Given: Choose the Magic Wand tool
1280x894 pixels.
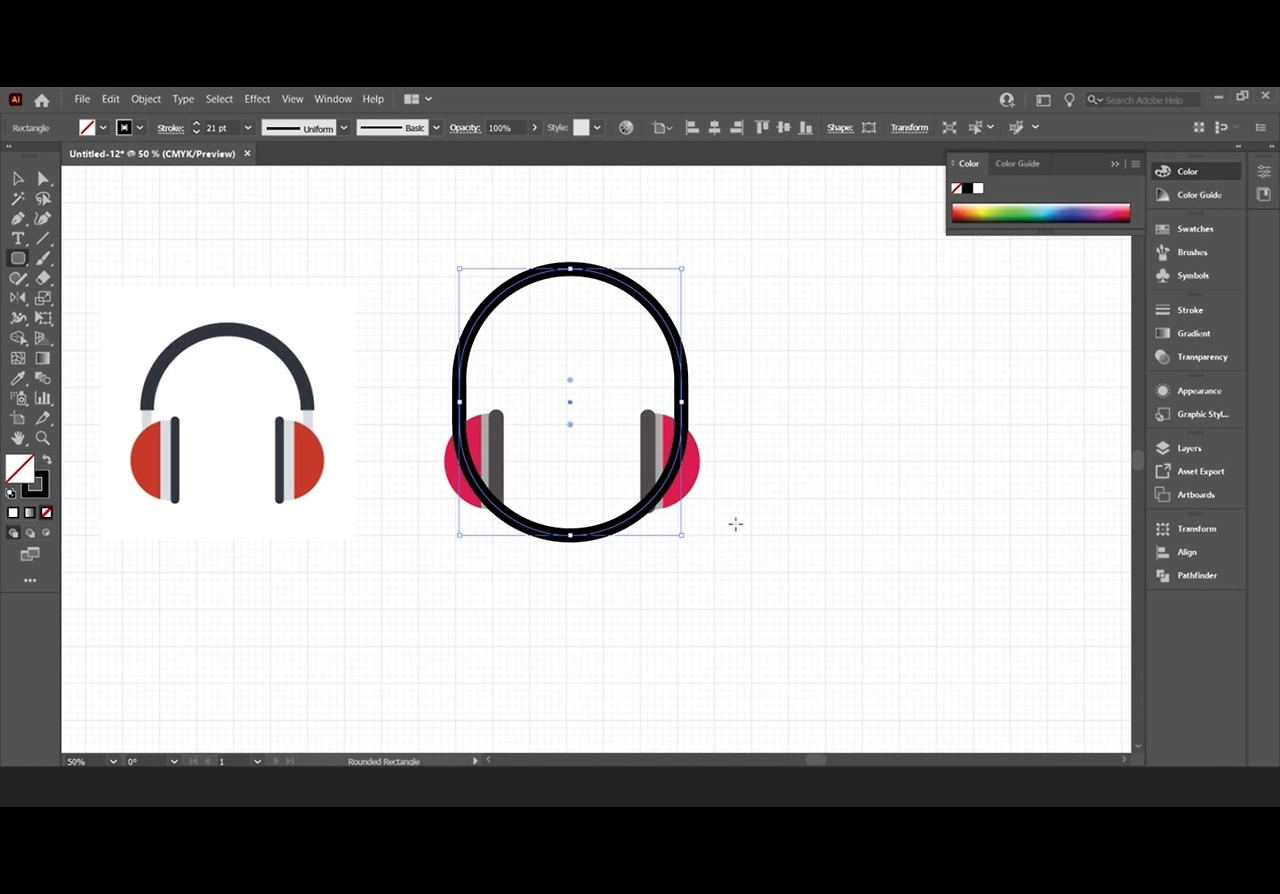Looking at the screenshot, I should click(18, 198).
